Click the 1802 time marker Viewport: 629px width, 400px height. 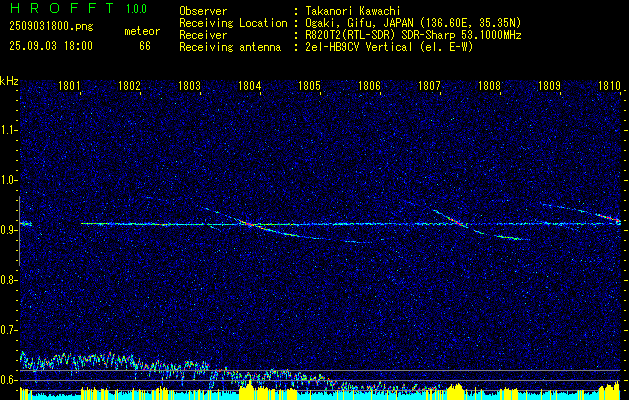[x=130, y=85]
